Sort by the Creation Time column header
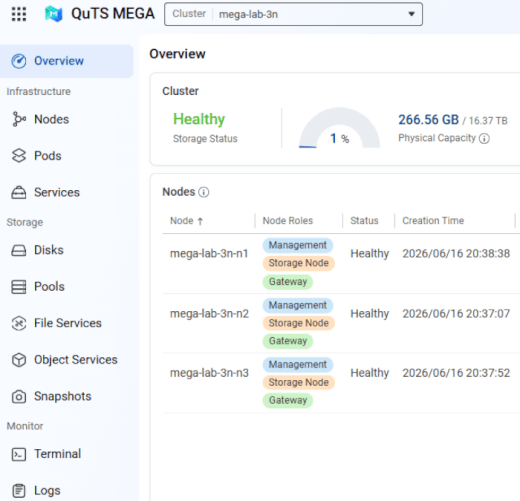The height and width of the screenshot is (501, 520). [x=433, y=221]
